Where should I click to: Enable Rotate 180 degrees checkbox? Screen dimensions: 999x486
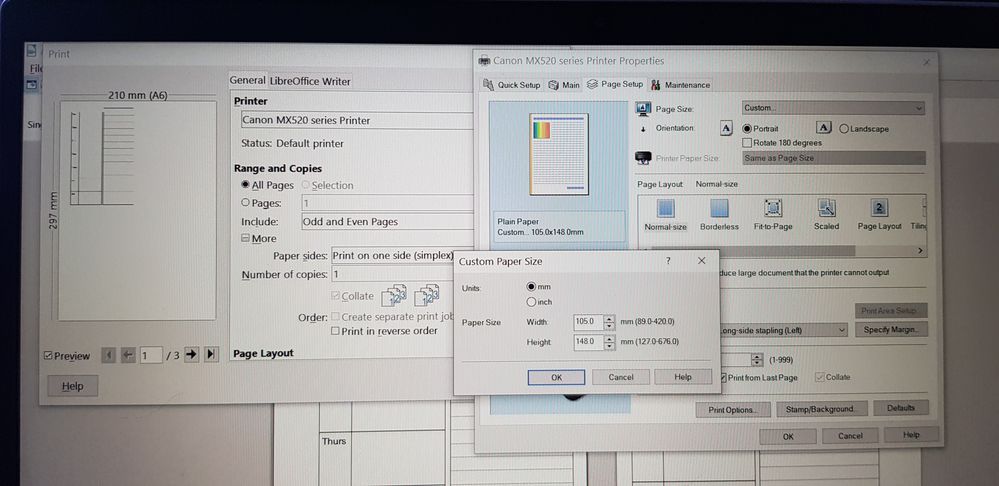pos(748,143)
